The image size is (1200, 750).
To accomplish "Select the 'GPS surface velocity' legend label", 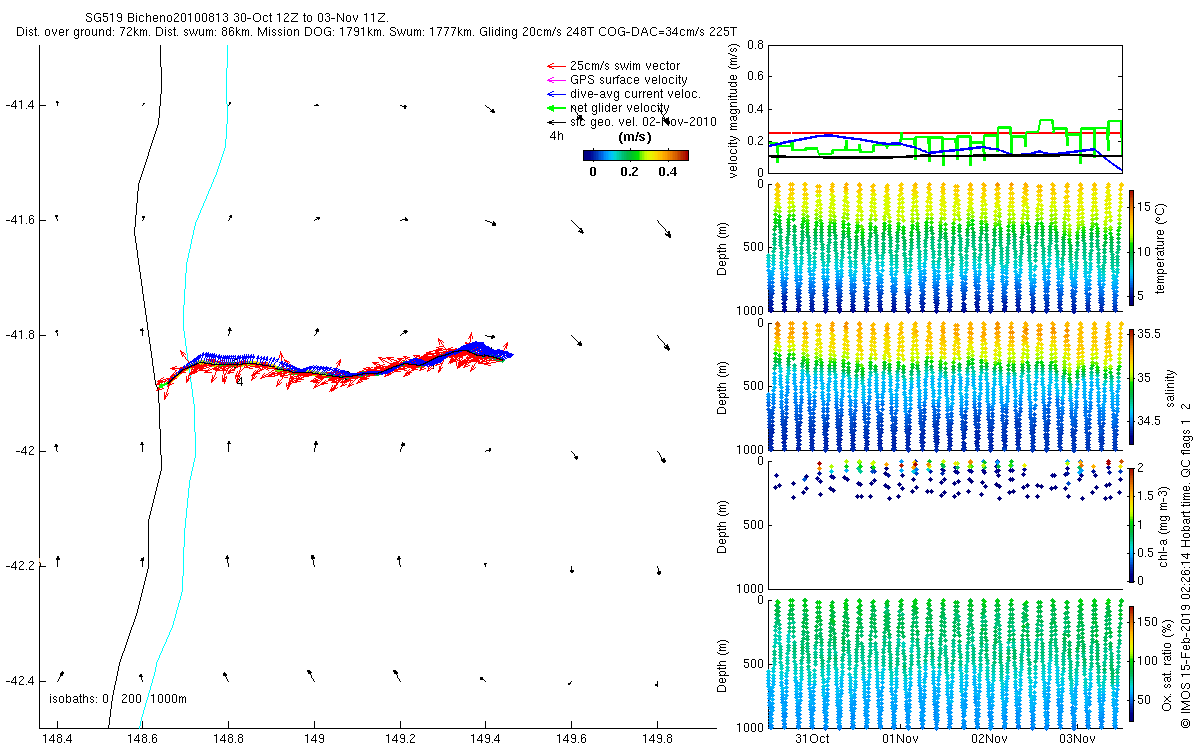I will click(628, 79).
